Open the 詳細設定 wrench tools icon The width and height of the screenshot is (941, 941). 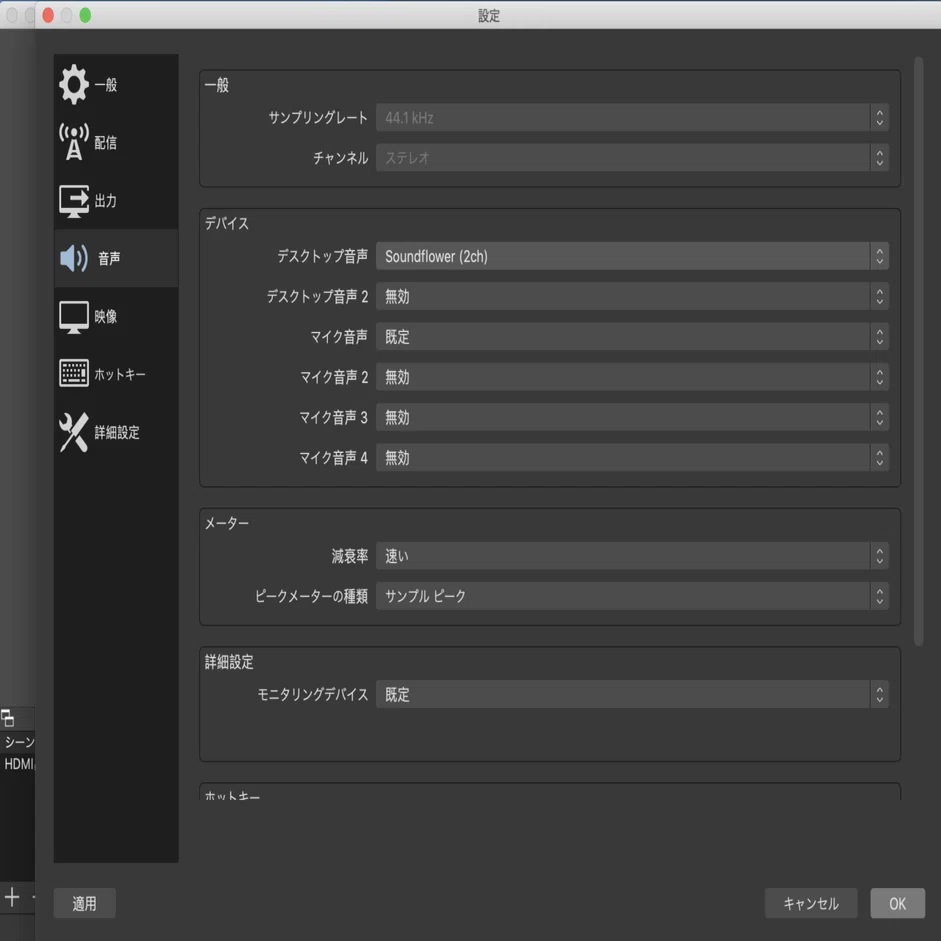coord(74,432)
